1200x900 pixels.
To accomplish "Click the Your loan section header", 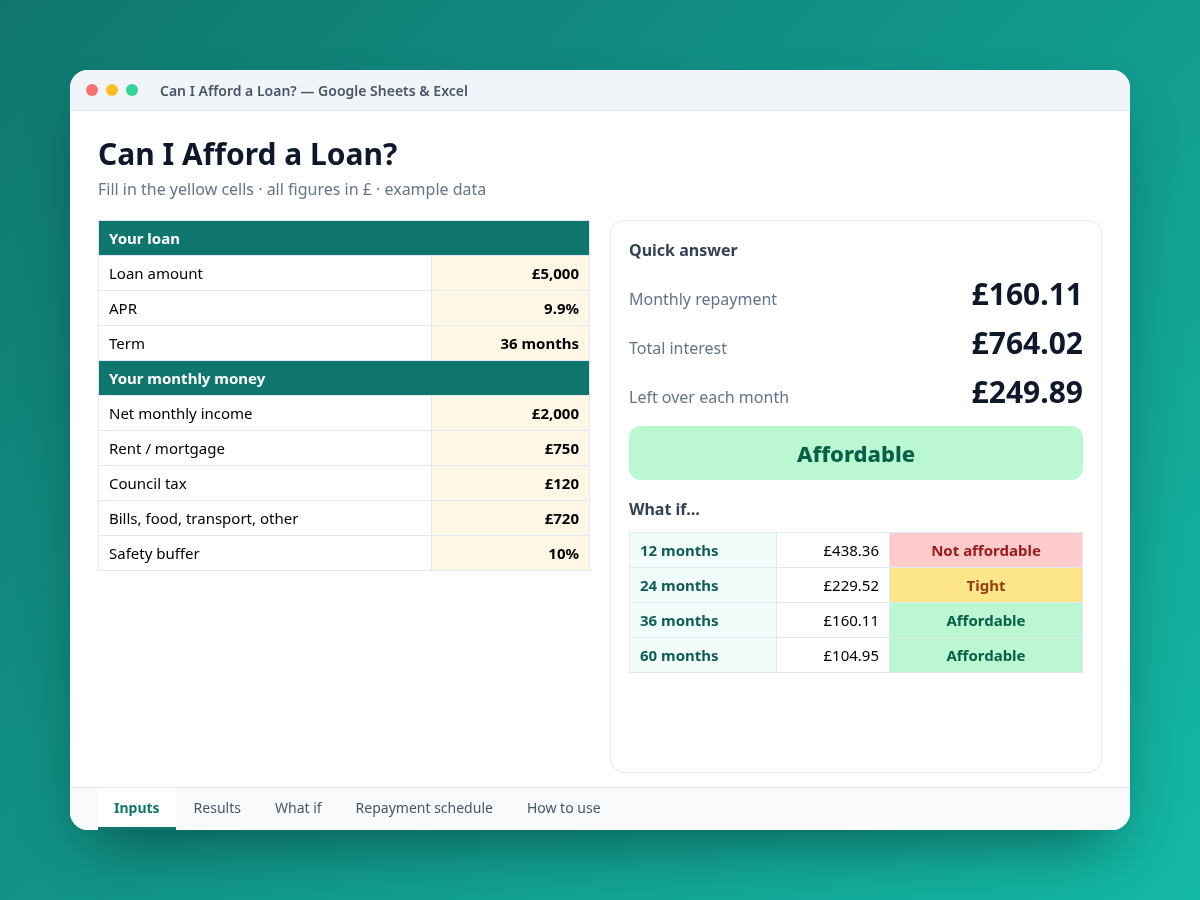I will (x=344, y=238).
